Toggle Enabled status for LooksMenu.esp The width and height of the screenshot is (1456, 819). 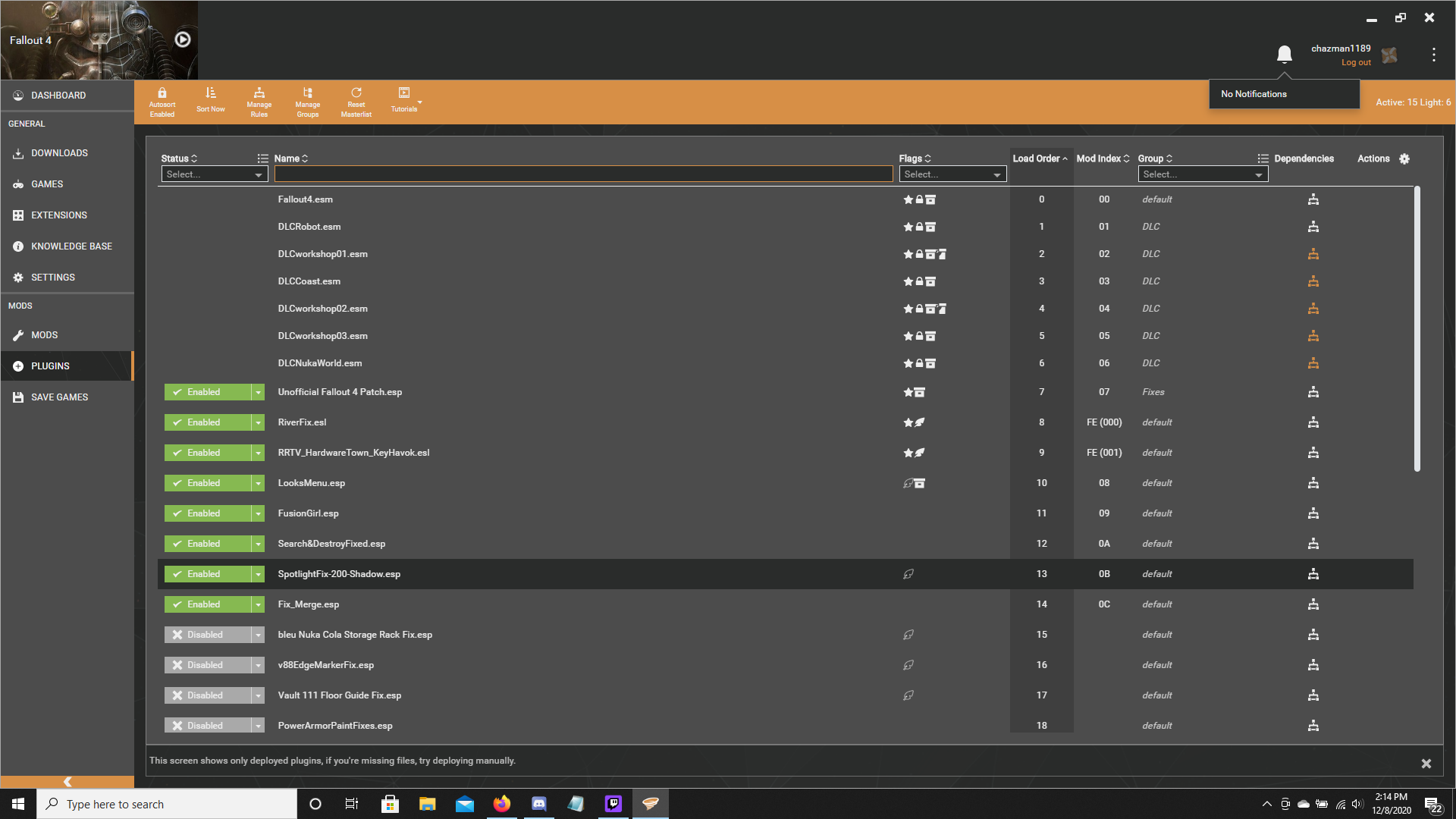coord(208,483)
